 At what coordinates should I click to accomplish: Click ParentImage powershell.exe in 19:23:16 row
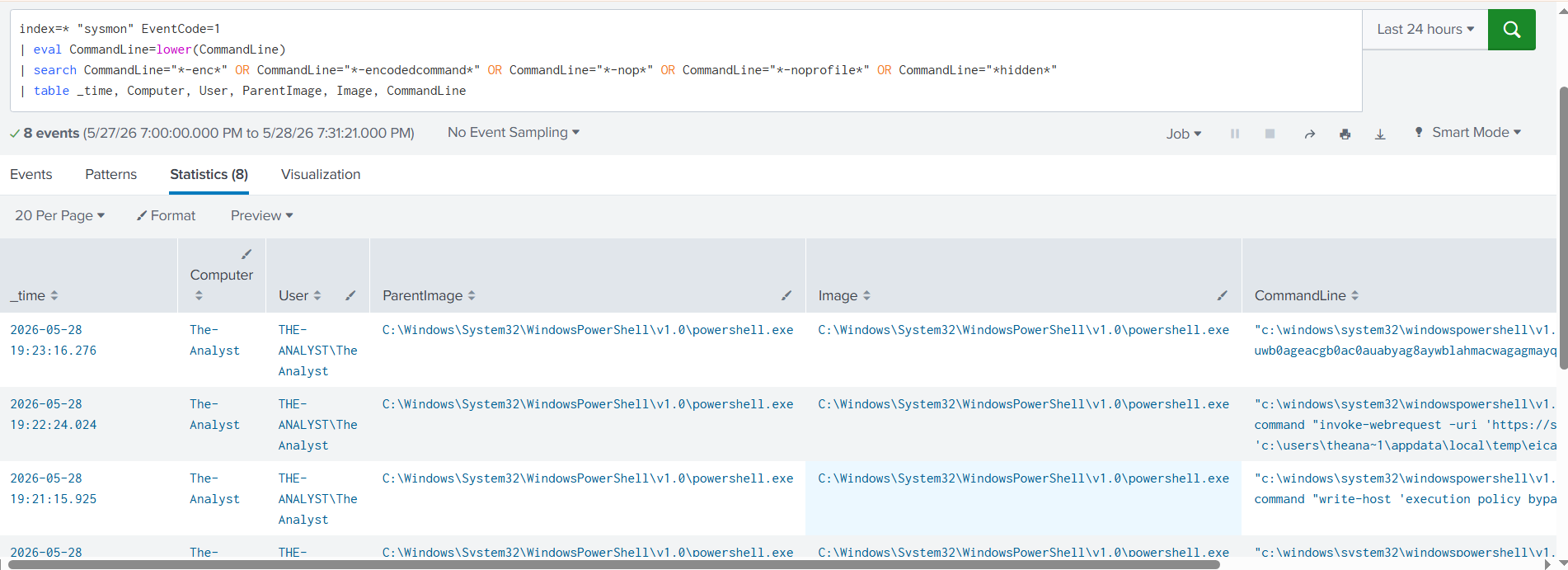(x=588, y=330)
